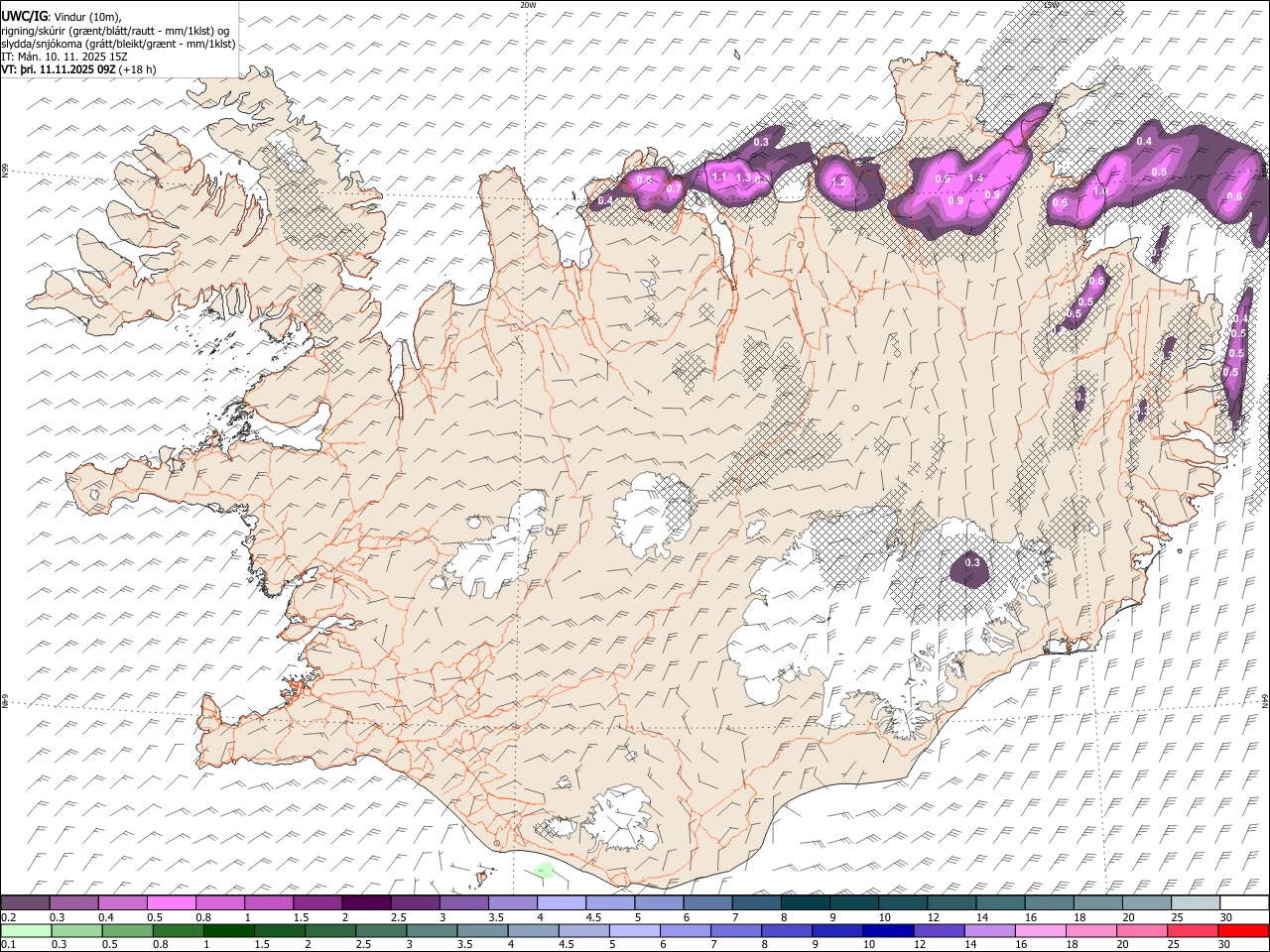The height and width of the screenshot is (952, 1270).
Task: Click the '1.2' snowfall value on the map
Action: pyautogui.click(x=838, y=181)
